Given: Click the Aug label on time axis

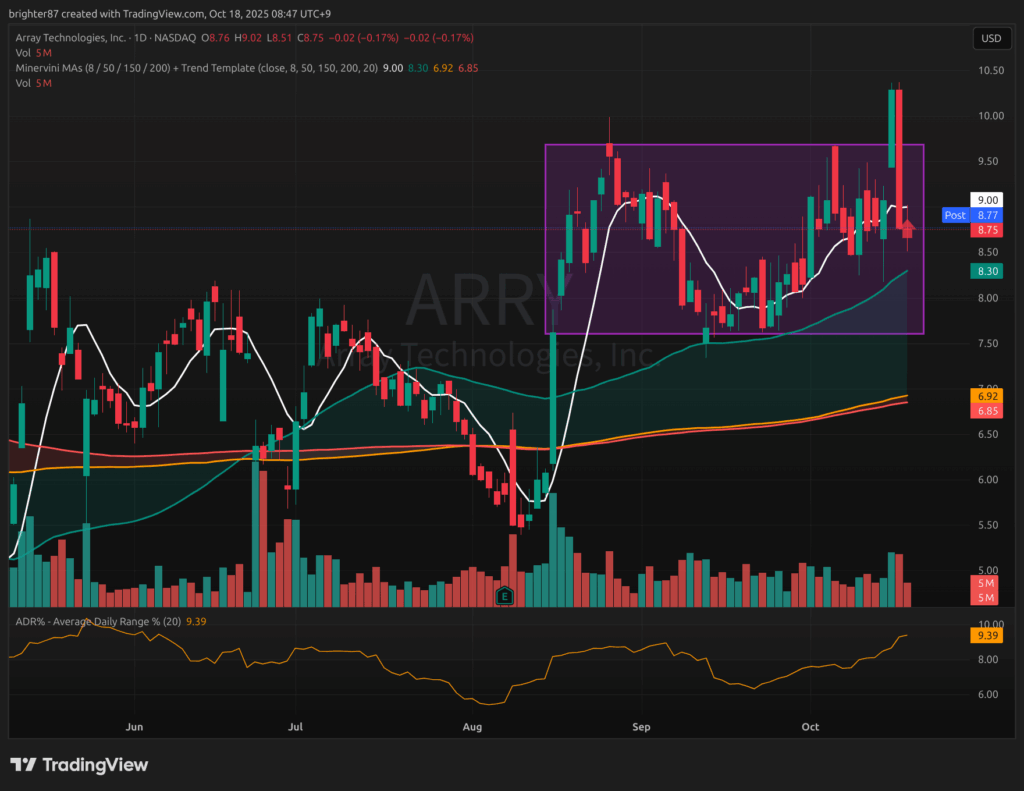Looking at the screenshot, I should [x=473, y=727].
